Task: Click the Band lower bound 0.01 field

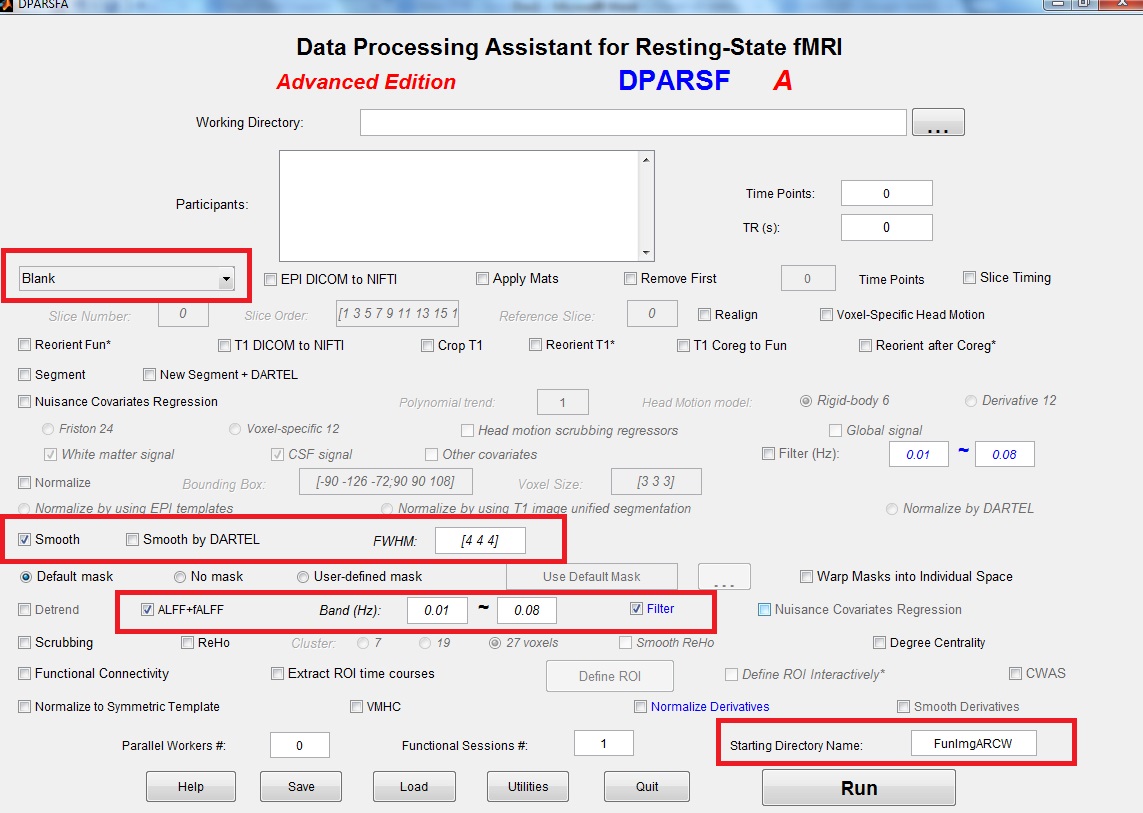Action: 437,610
